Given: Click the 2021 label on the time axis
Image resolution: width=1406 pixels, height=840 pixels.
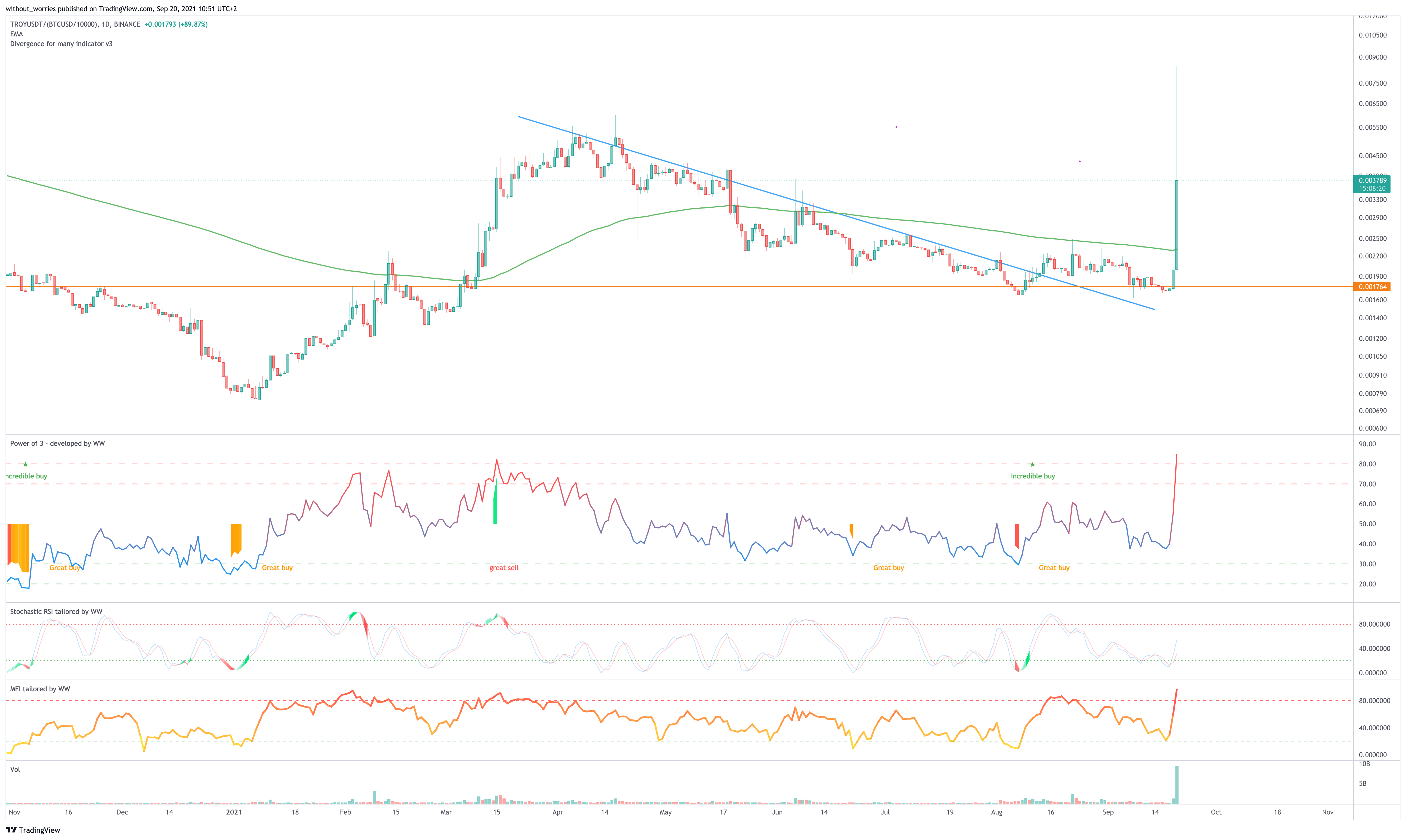Looking at the screenshot, I should [x=234, y=812].
